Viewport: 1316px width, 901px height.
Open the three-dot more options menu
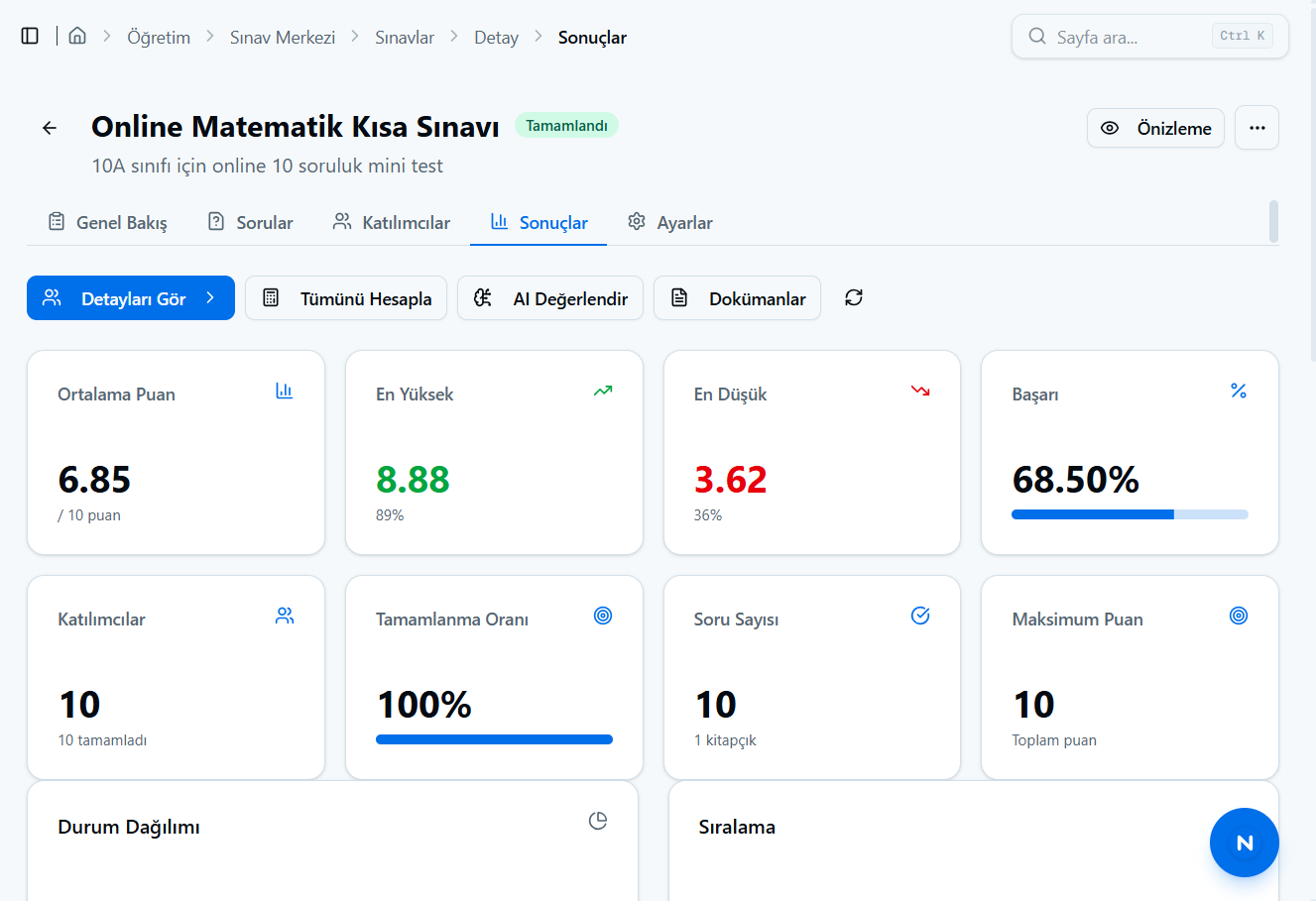point(1256,128)
